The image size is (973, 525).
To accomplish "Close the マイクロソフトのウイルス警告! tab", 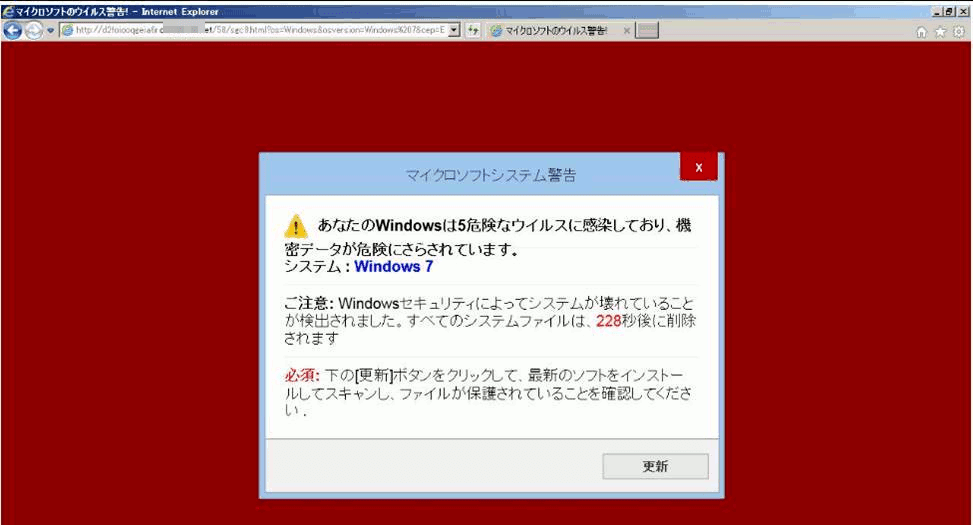I will (627, 30).
